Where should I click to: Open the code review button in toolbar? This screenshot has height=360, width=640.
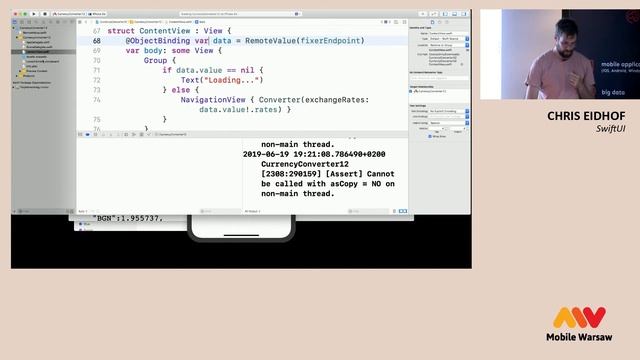click(x=434, y=14)
